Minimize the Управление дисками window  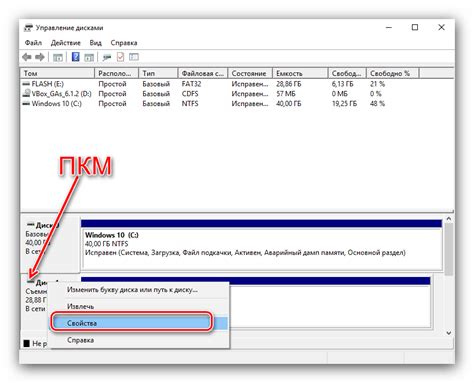tap(389, 27)
